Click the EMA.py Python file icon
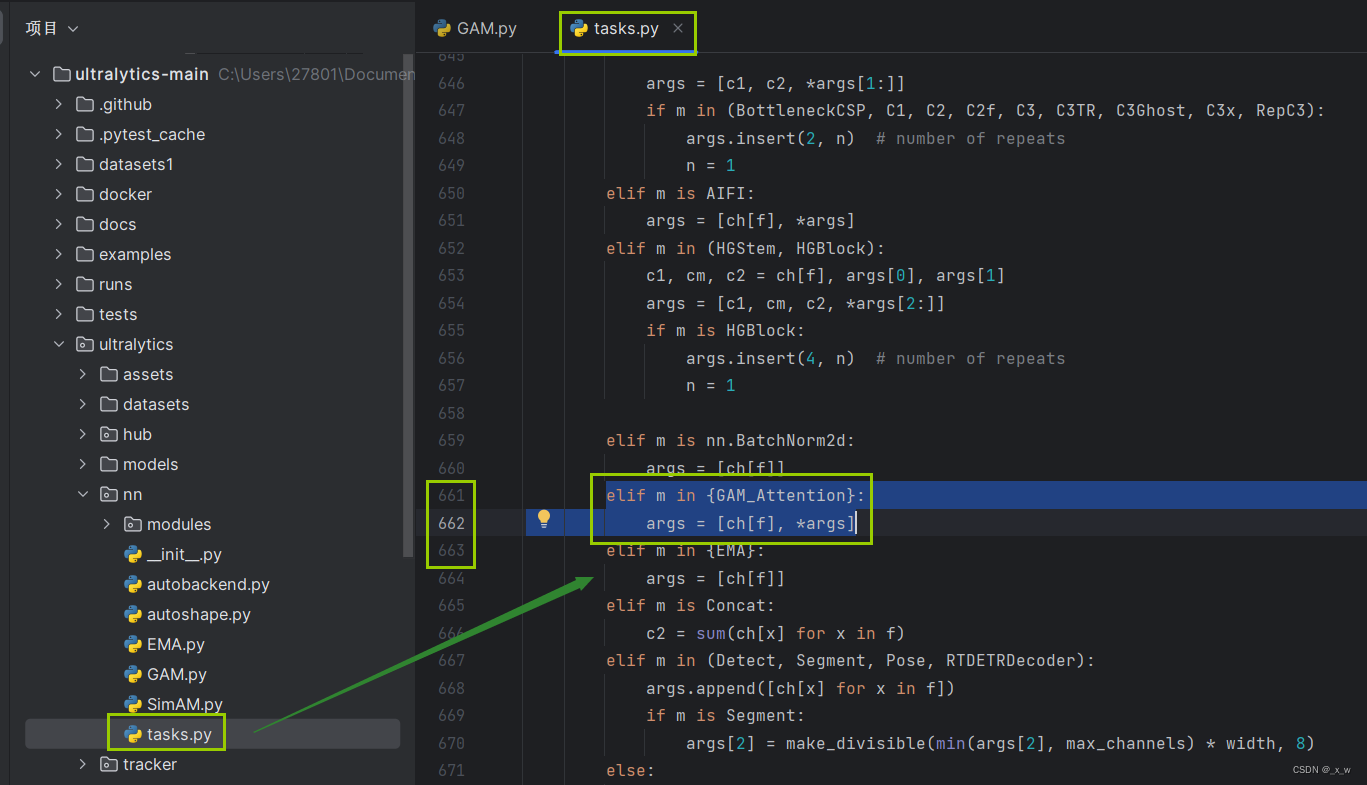 point(133,644)
